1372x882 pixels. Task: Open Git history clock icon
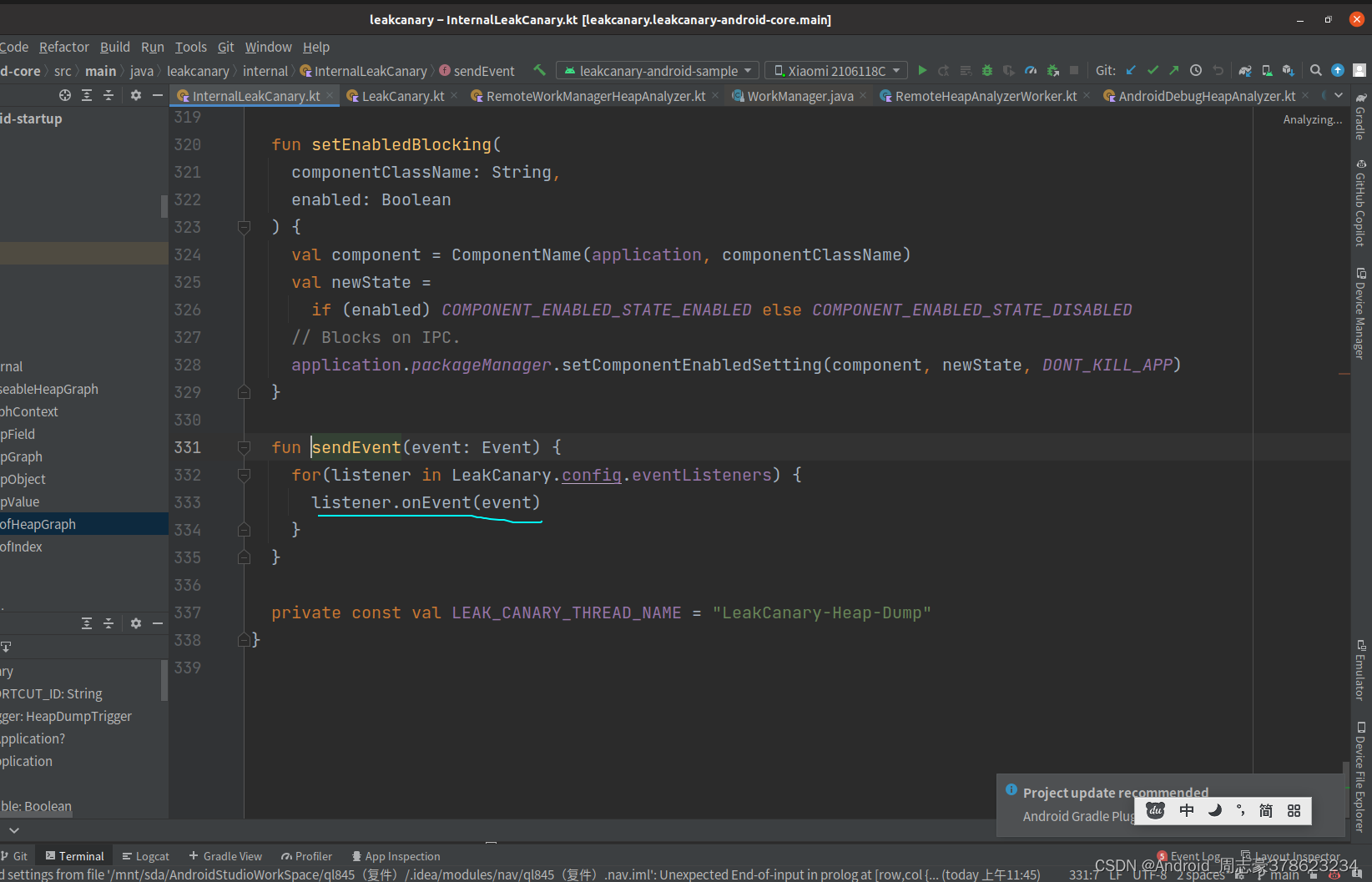tap(1196, 71)
